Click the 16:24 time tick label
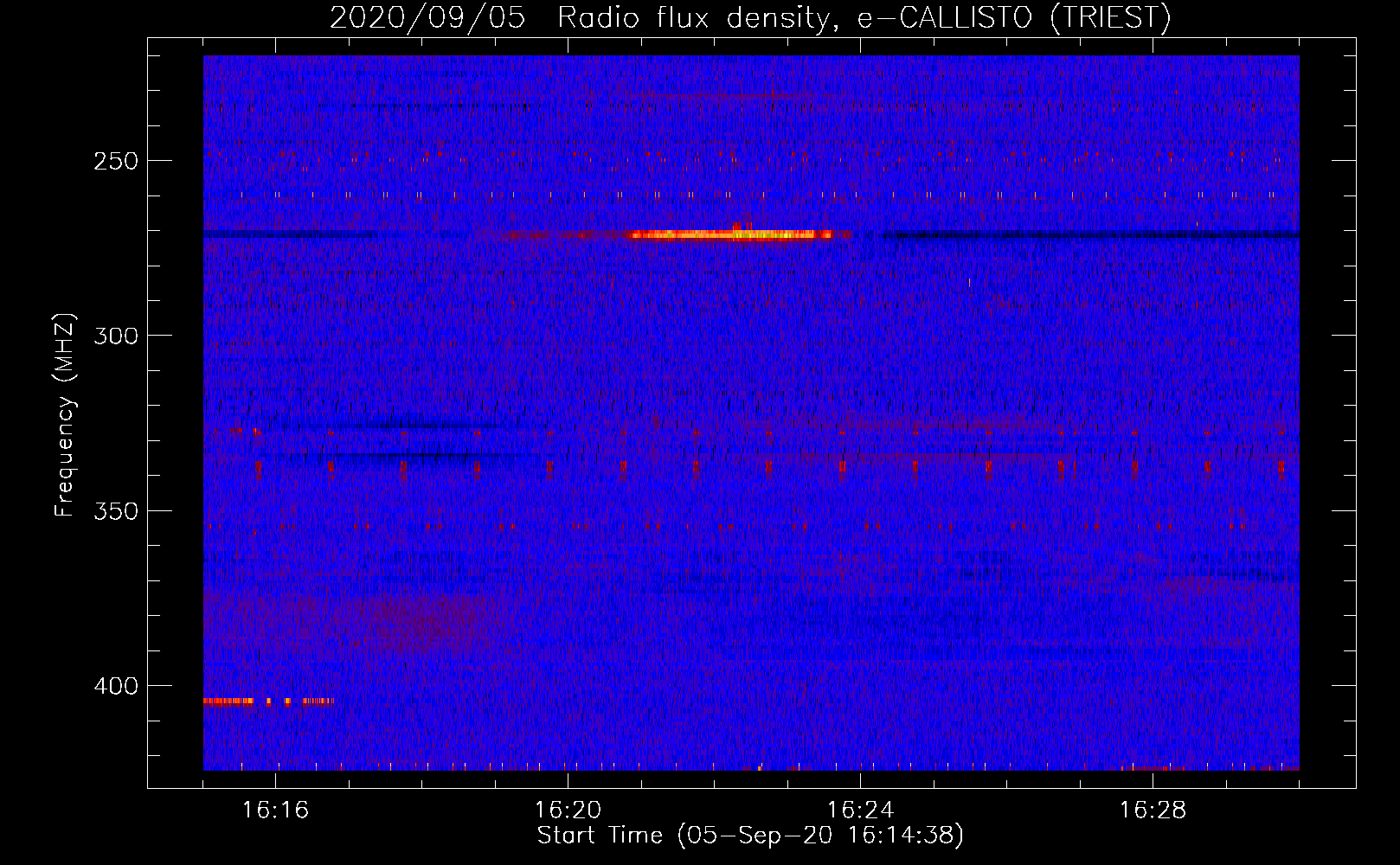This screenshot has height=865, width=1400. coord(860,811)
